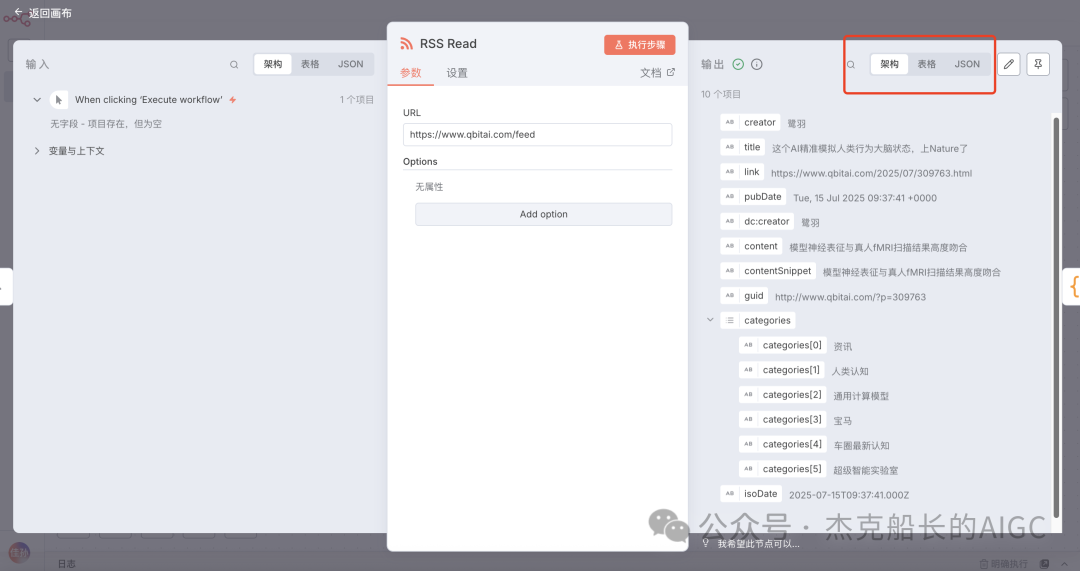Select 表格 view in input panel

tap(310, 64)
